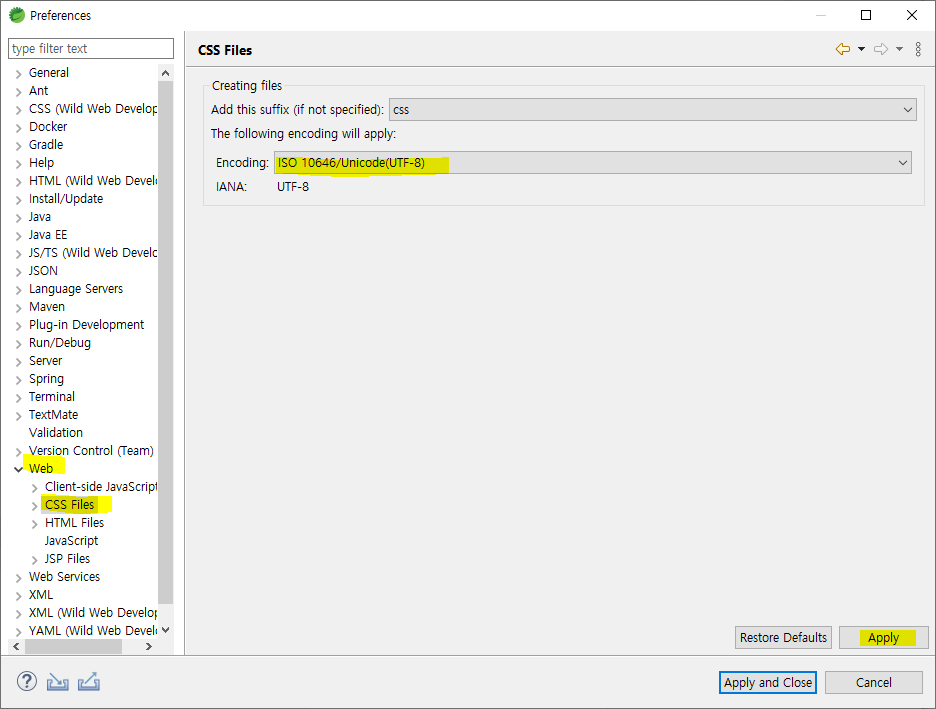Select the JSON category
This screenshot has width=936, height=709.
pyautogui.click(x=43, y=270)
